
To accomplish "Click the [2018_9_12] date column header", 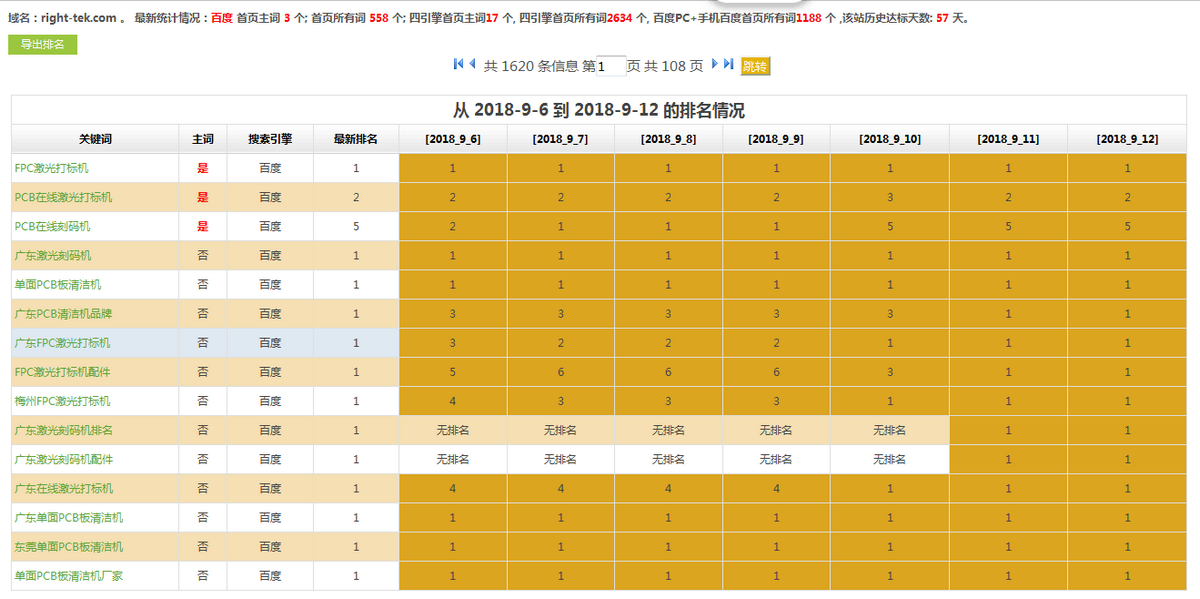I will pos(1126,139).
